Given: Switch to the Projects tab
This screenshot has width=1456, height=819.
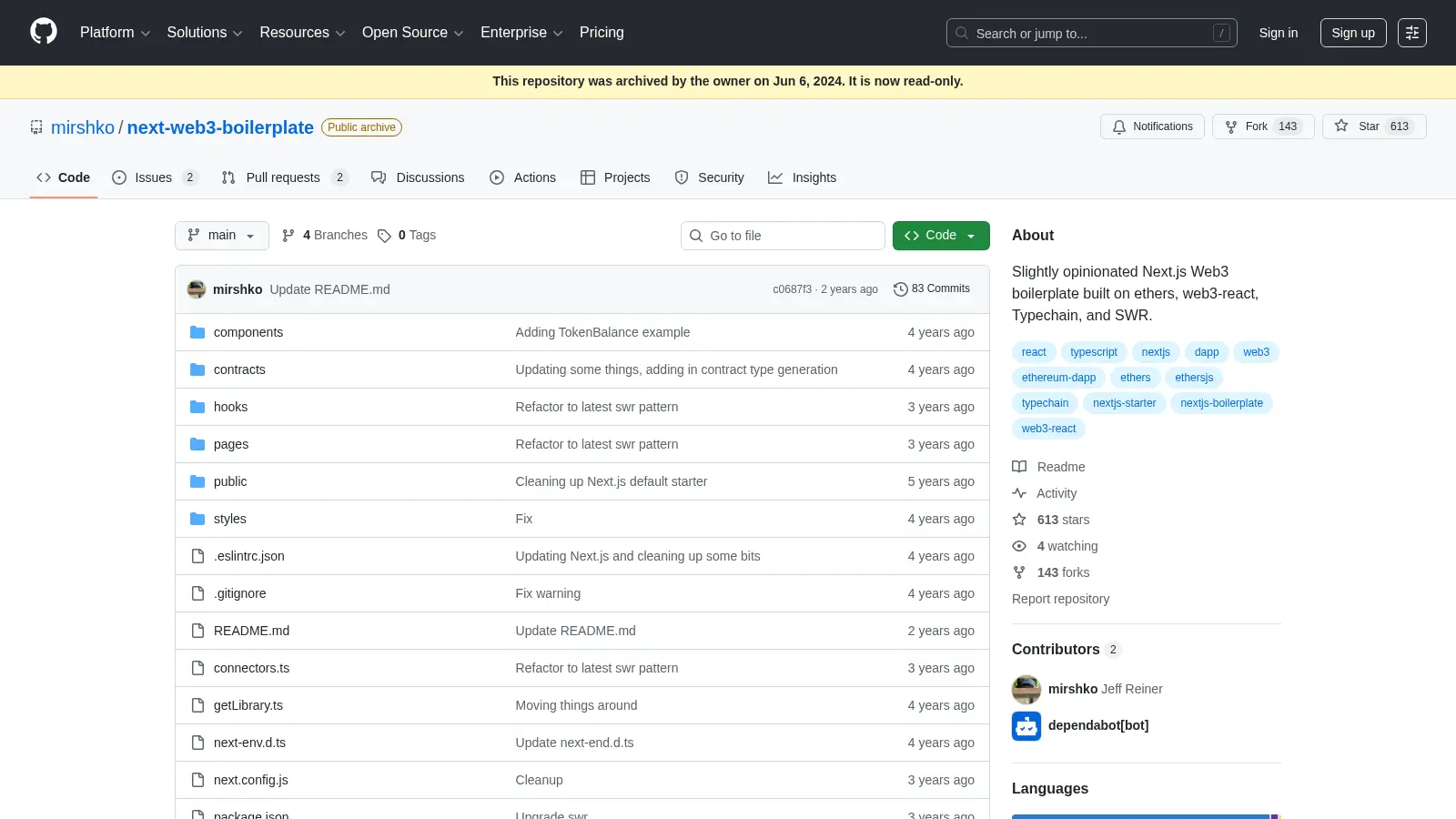Looking at the screenshot, I should (x=615, y=177).
